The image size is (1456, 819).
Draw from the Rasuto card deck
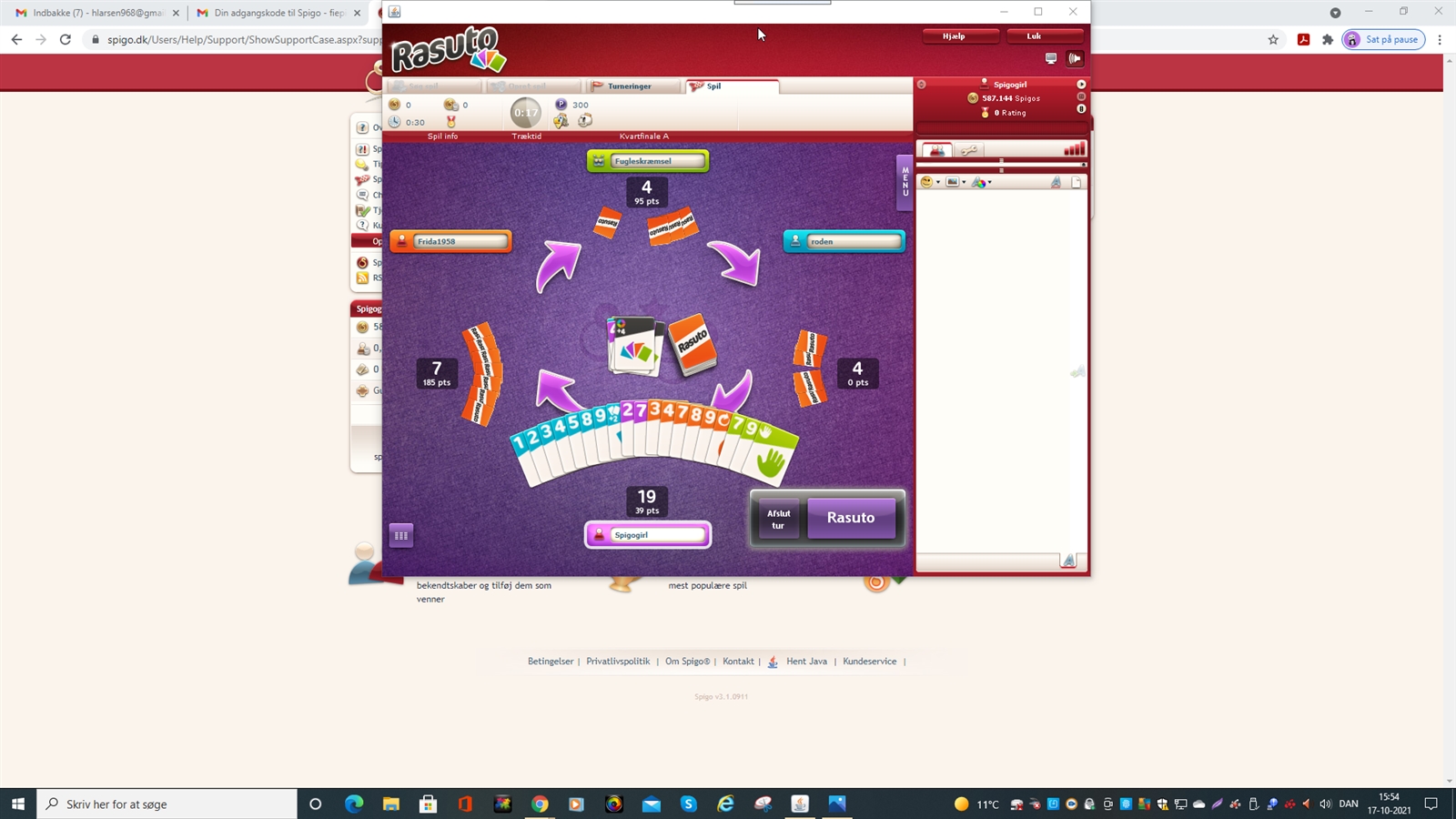tap(693, 343)
